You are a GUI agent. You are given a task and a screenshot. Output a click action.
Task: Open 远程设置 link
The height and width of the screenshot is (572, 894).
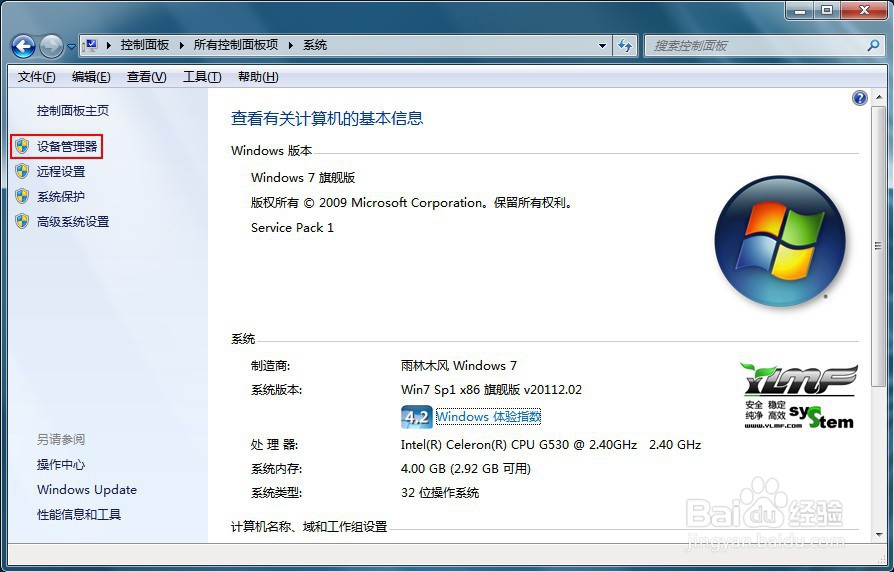tap(61, 172)
